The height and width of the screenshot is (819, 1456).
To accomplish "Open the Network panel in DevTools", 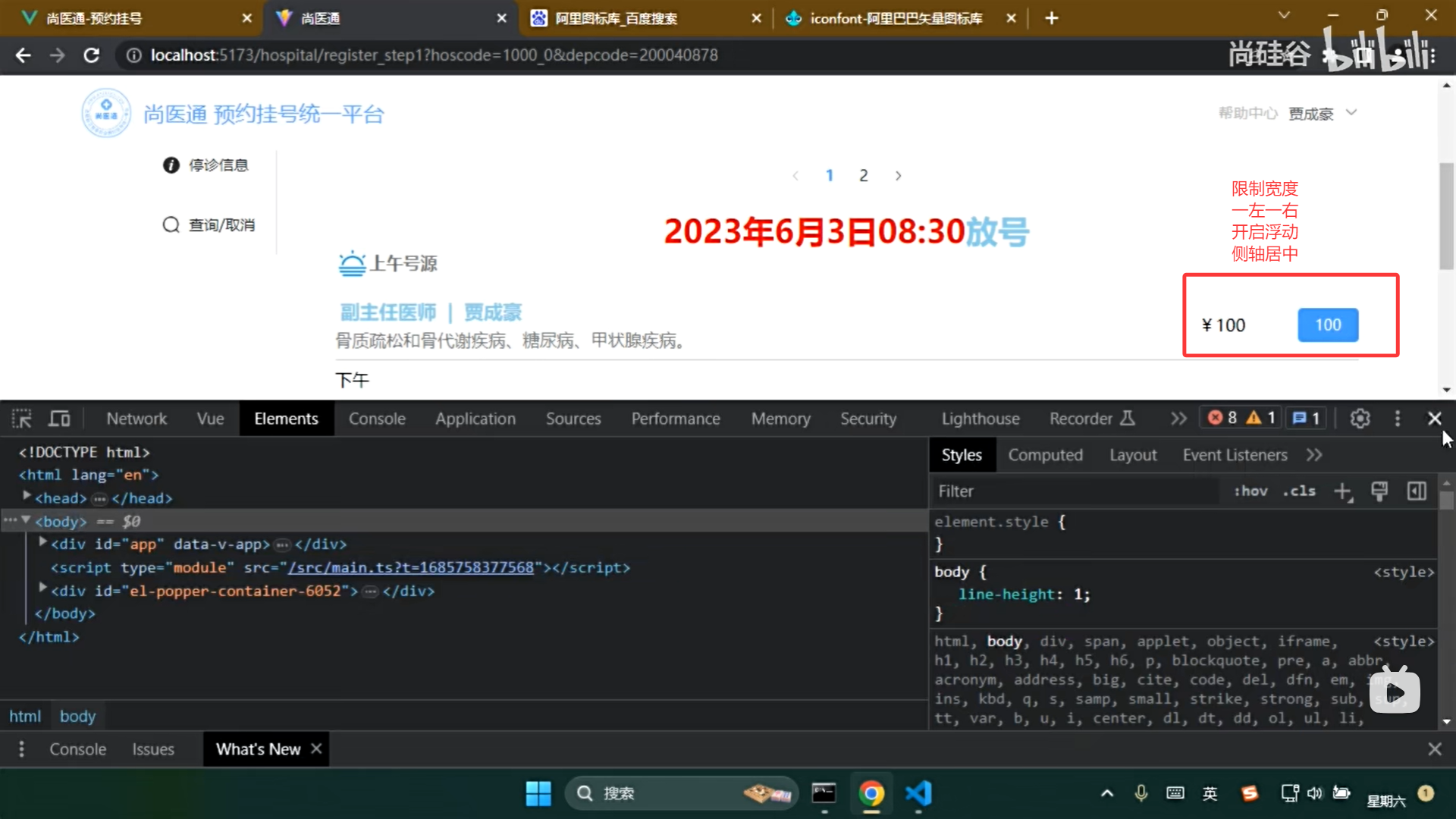I will tap(136, 418).
